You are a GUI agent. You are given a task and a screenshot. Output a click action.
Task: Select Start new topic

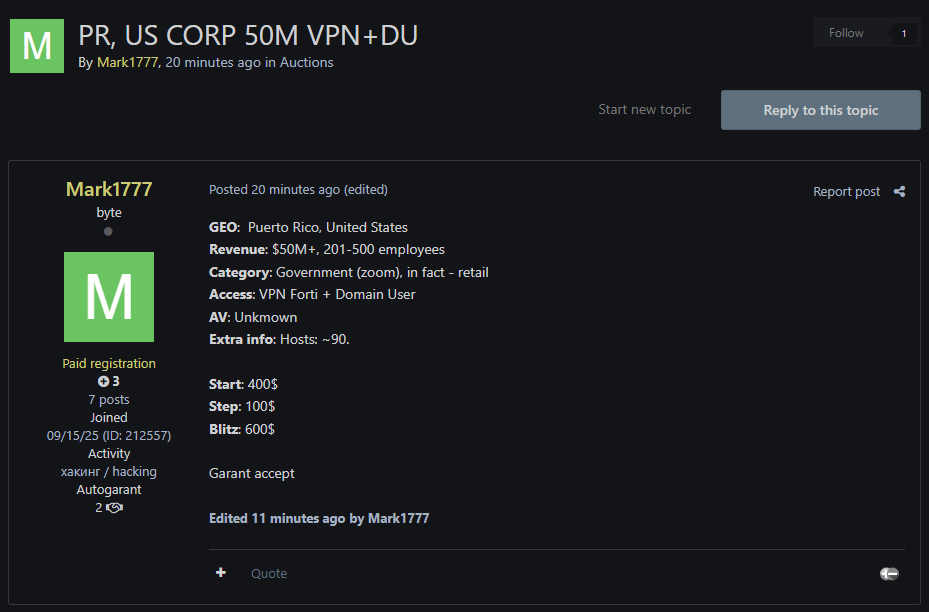[x=644, y=110]
